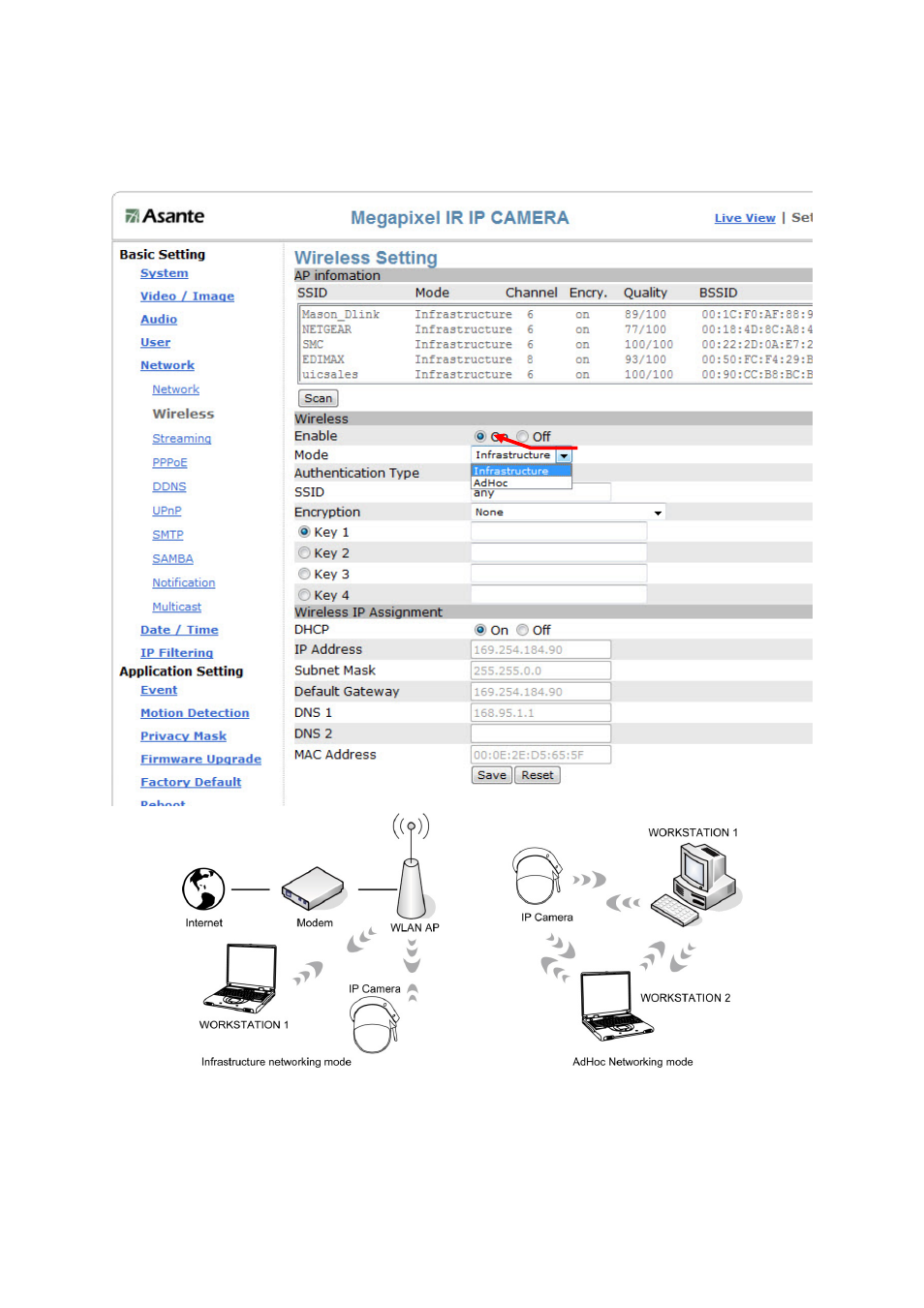Select the Key 3 radio button

point(304,575)
